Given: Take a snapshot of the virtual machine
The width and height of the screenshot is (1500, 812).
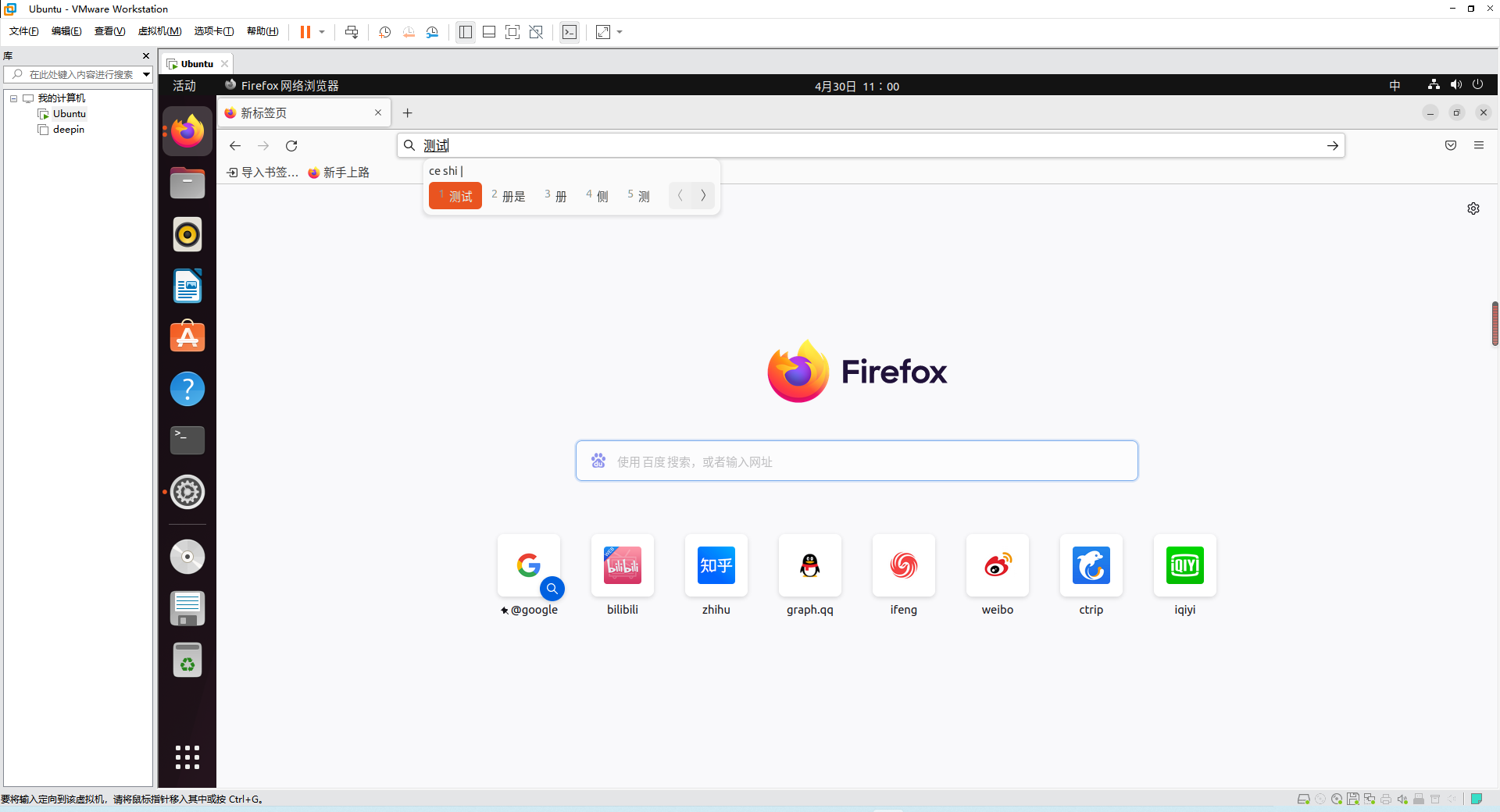Looking at the screenshot, I should (x=385, y=32).
